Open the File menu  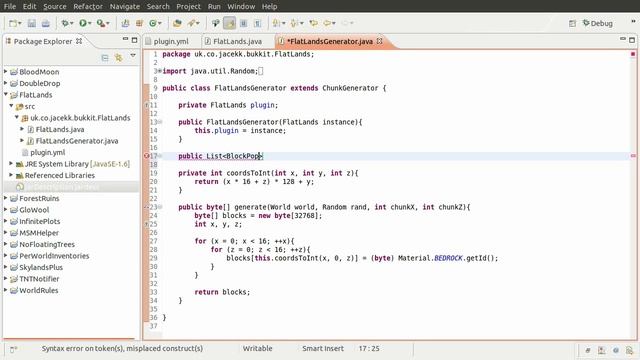pyautogui.click(x=10, y=6)
